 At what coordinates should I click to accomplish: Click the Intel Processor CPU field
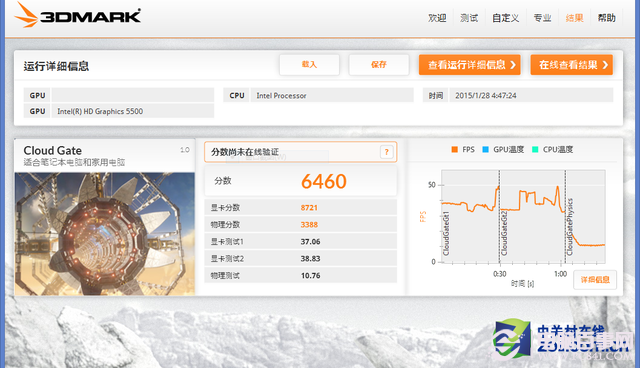point(332,95)
